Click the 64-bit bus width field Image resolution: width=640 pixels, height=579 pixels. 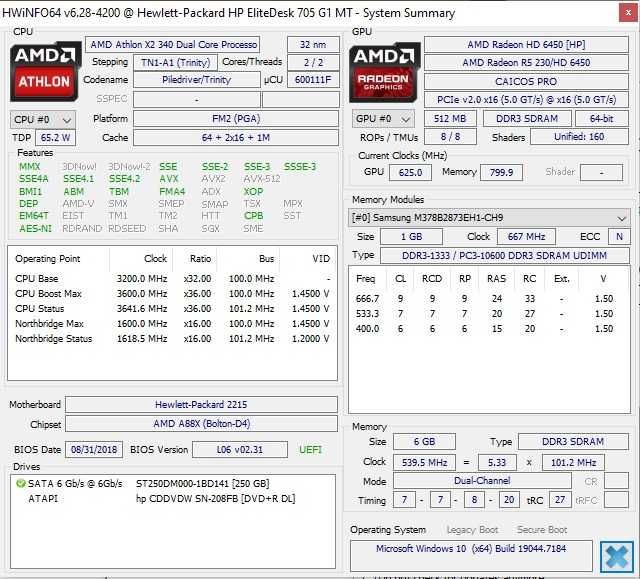point(602,118)
